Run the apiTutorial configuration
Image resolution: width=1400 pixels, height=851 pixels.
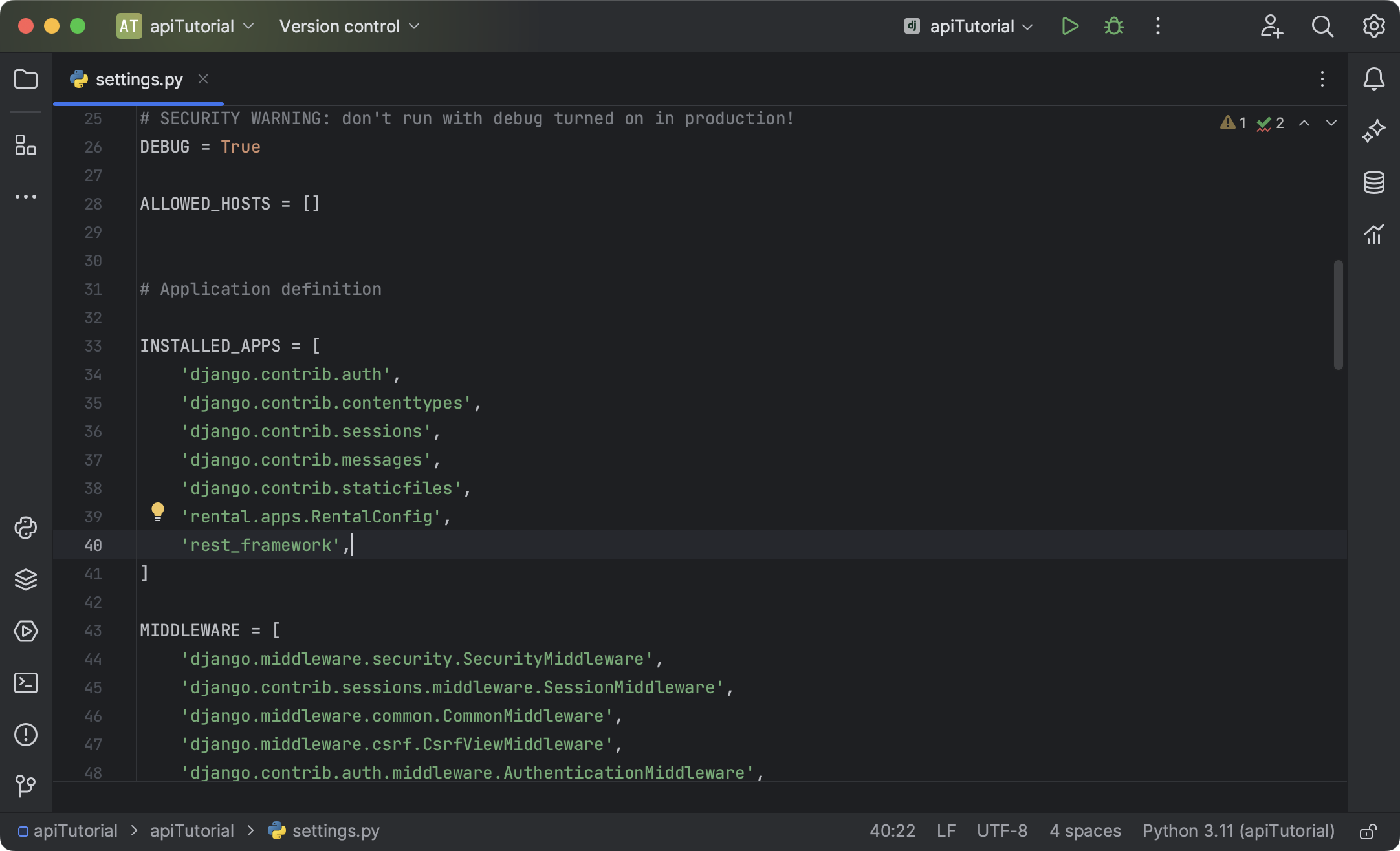coord(1070,27)
